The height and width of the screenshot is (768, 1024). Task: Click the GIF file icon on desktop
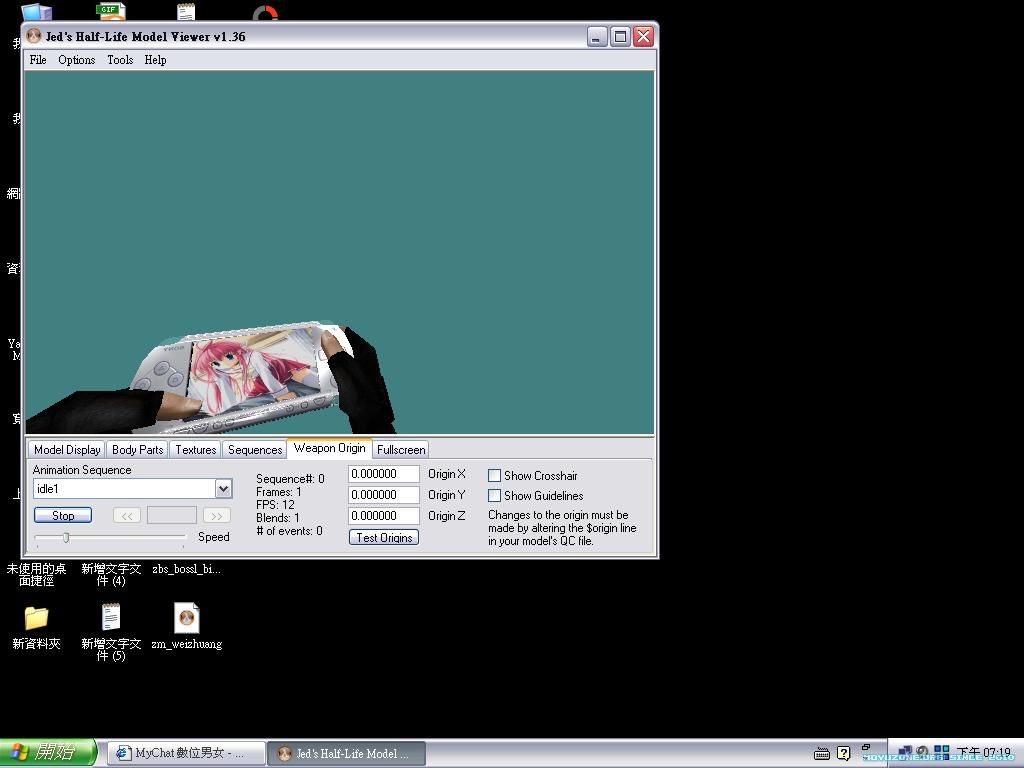[x=110, y=11]
